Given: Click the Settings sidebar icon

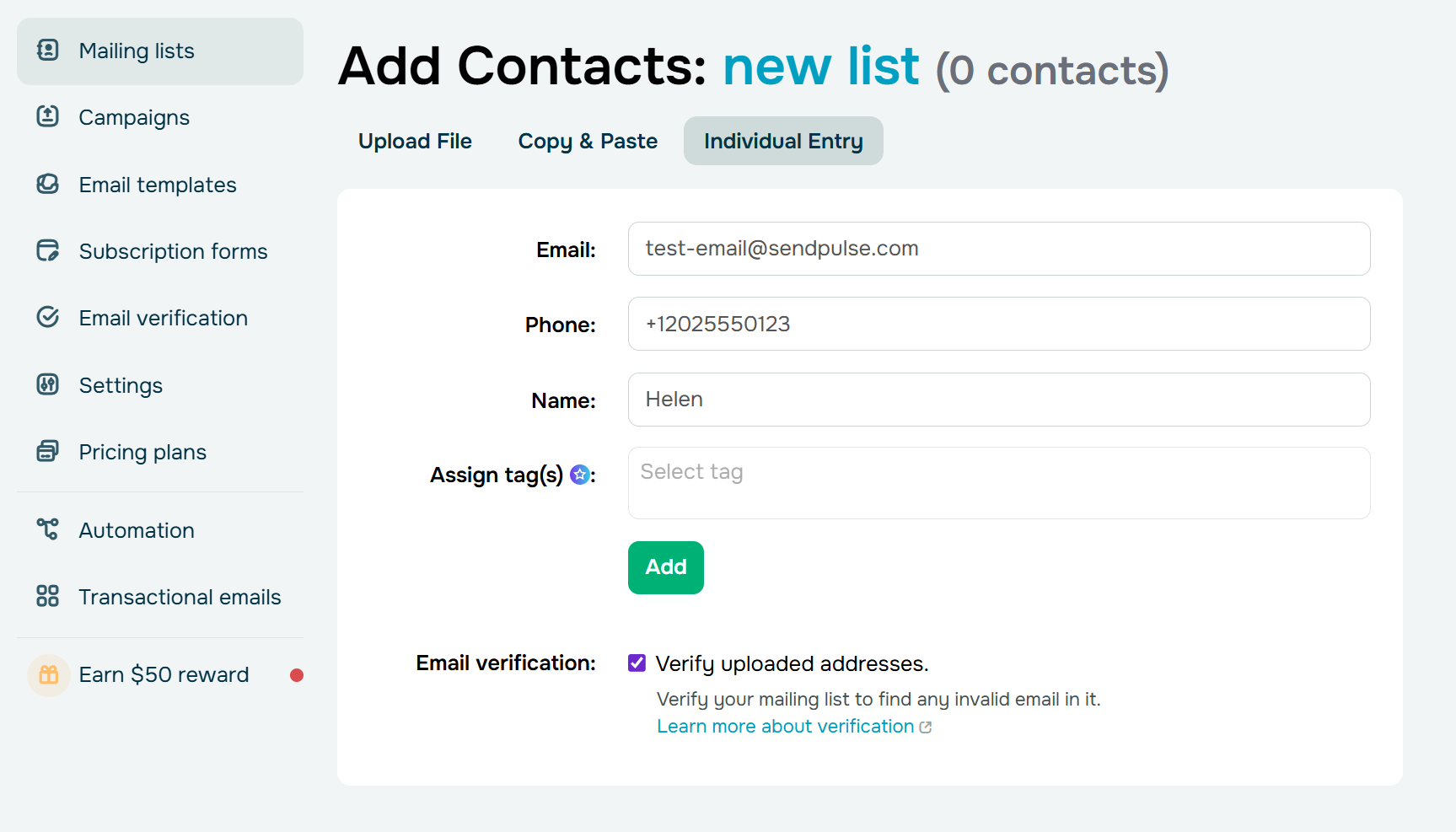Looking at the screenshot, I should 48,384.
